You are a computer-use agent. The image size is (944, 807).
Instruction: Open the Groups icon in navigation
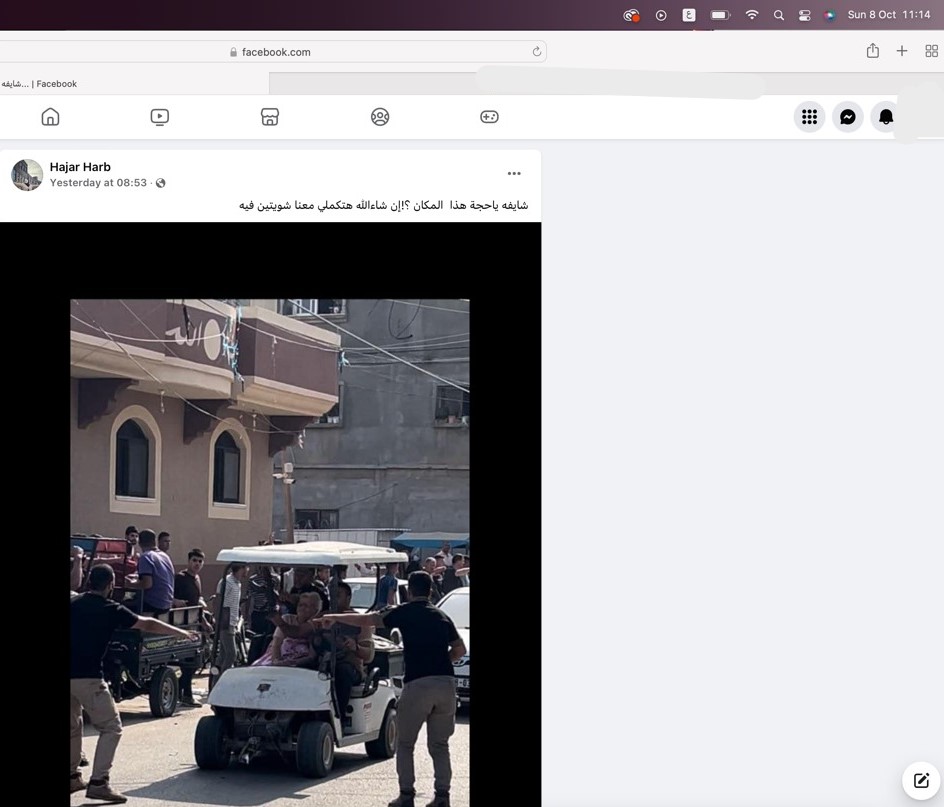coord(380,117)
